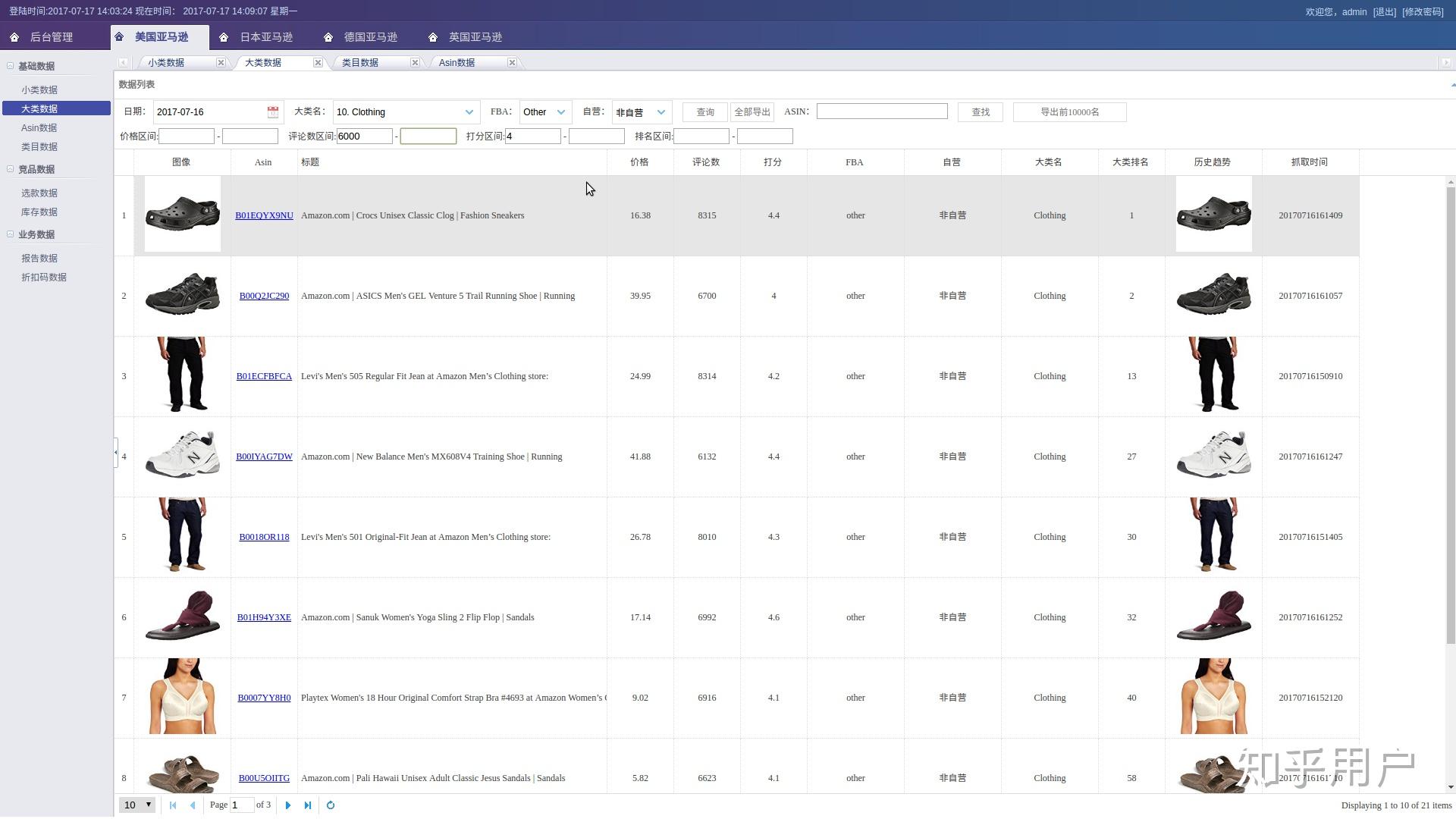Image resolution: width=1456 pixels, height=819 pixels.
Task: Open ASIN link B01EQYX9NU
Action: 264,215
